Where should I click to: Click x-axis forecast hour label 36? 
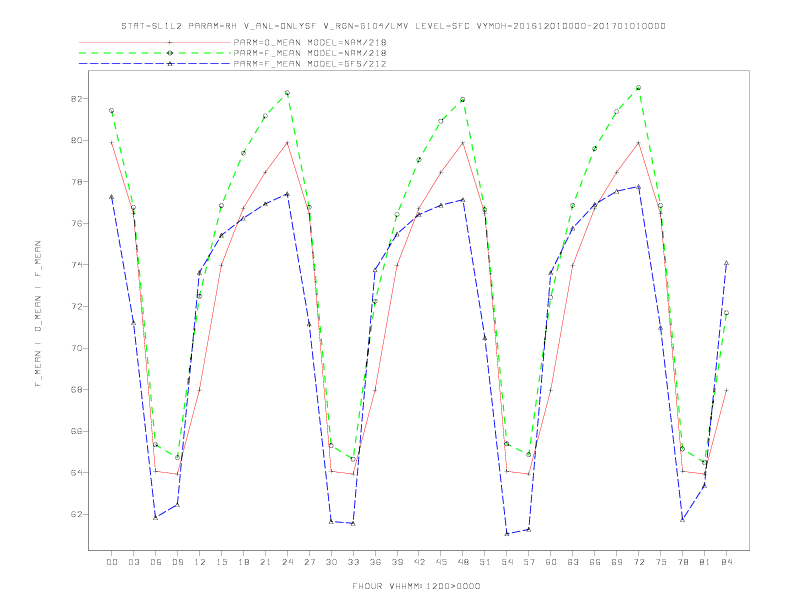375,562
